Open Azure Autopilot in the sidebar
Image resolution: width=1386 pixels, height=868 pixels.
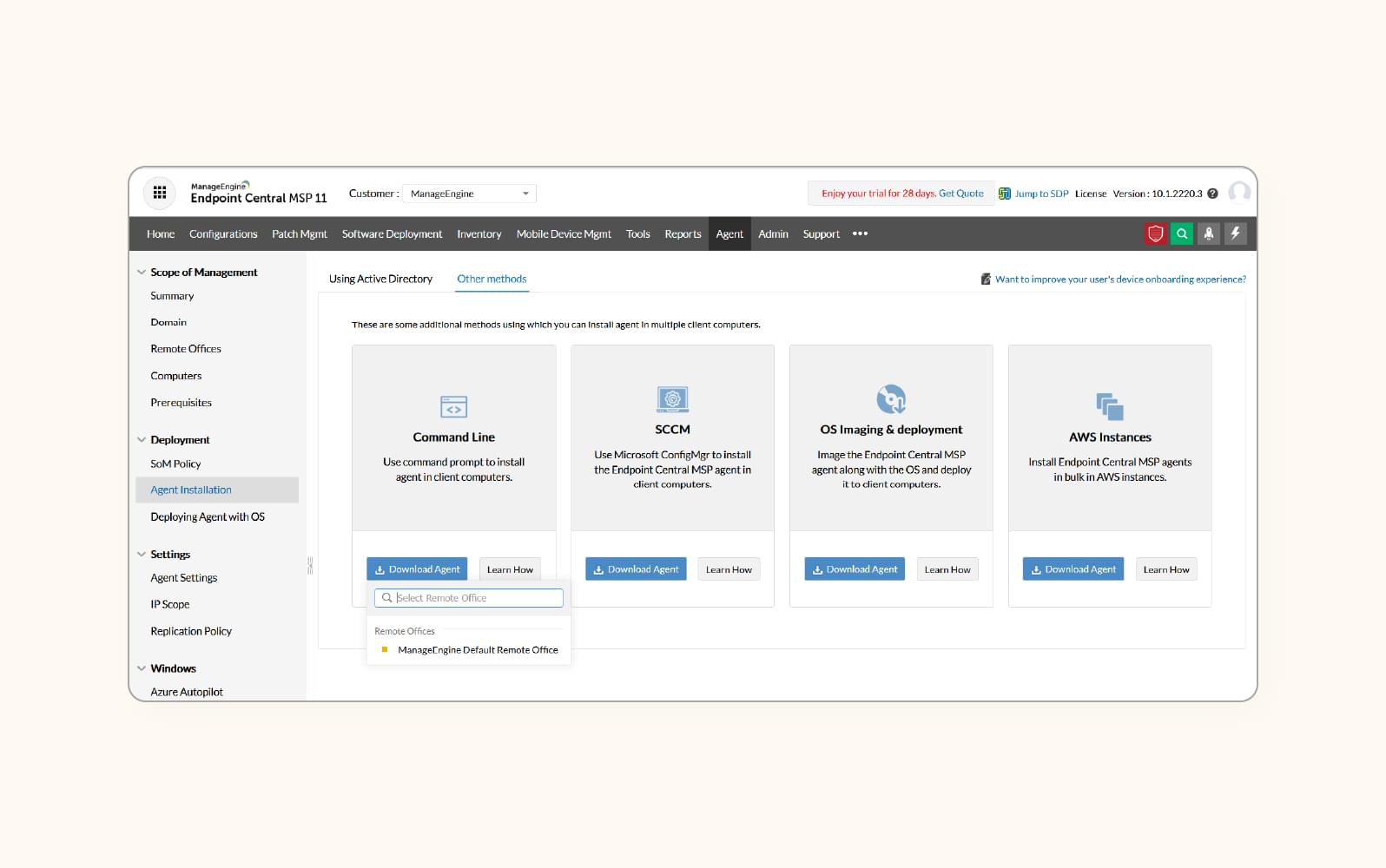187,692
